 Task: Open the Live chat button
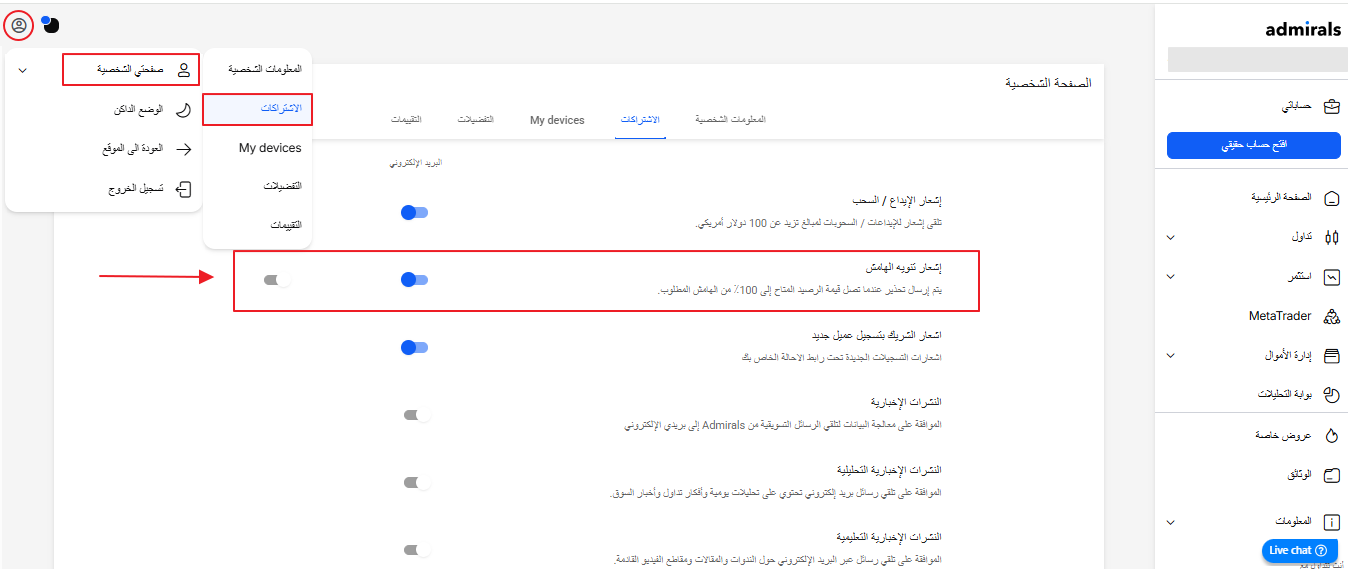(x=1297, y=550)
